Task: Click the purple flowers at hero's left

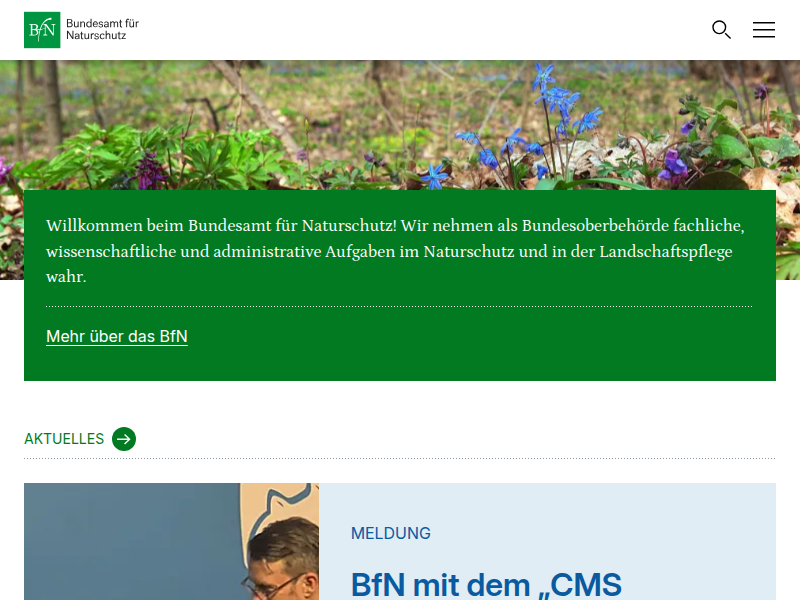Action: tap(150, 170)
